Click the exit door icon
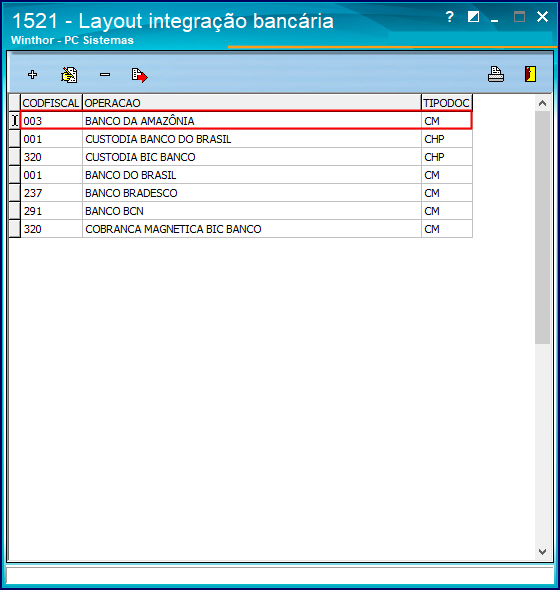The height and width of the screenshot is (590, 560). (x=530, y=74)
